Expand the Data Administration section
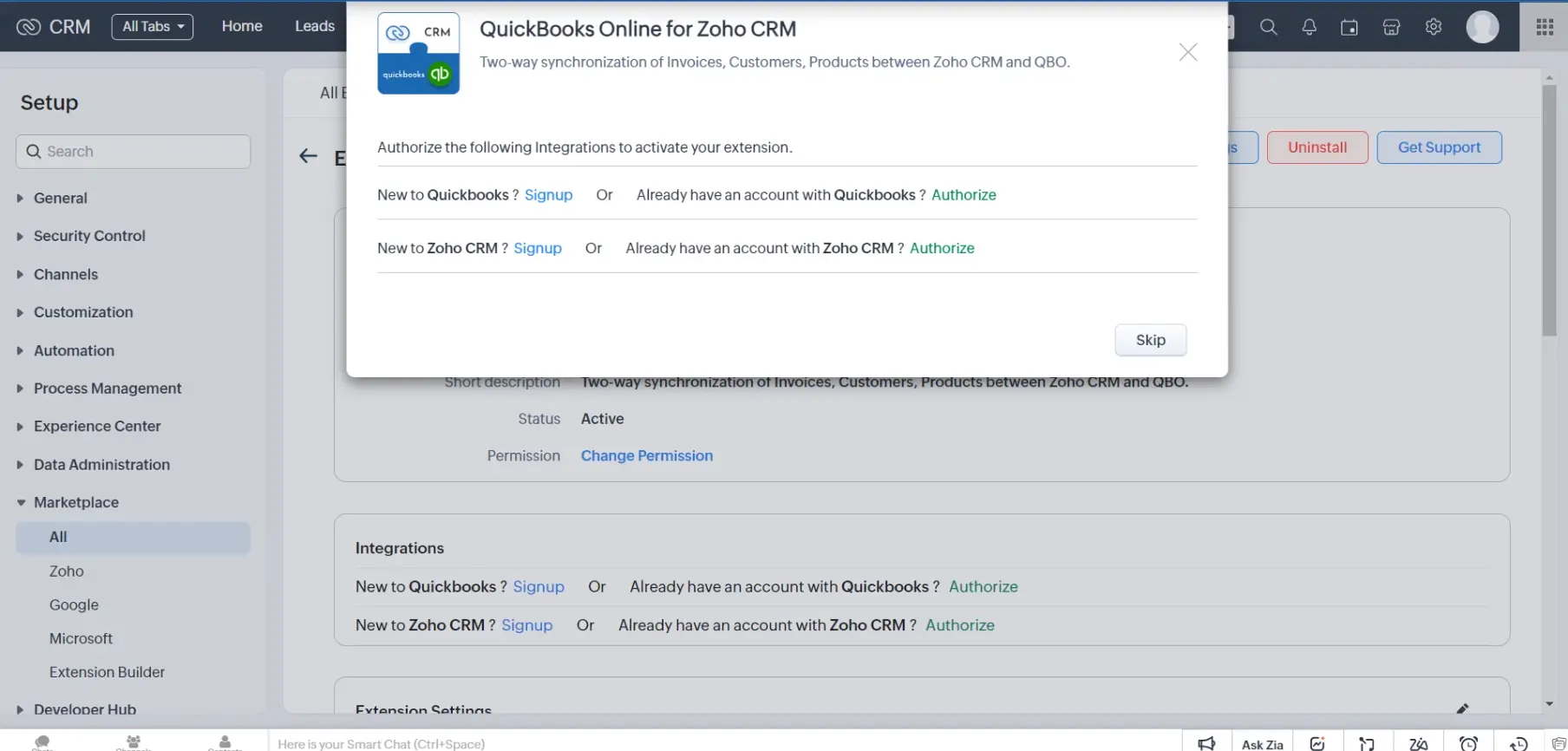This screenshot has height=751, width=1568. click(x=101, y=465)
